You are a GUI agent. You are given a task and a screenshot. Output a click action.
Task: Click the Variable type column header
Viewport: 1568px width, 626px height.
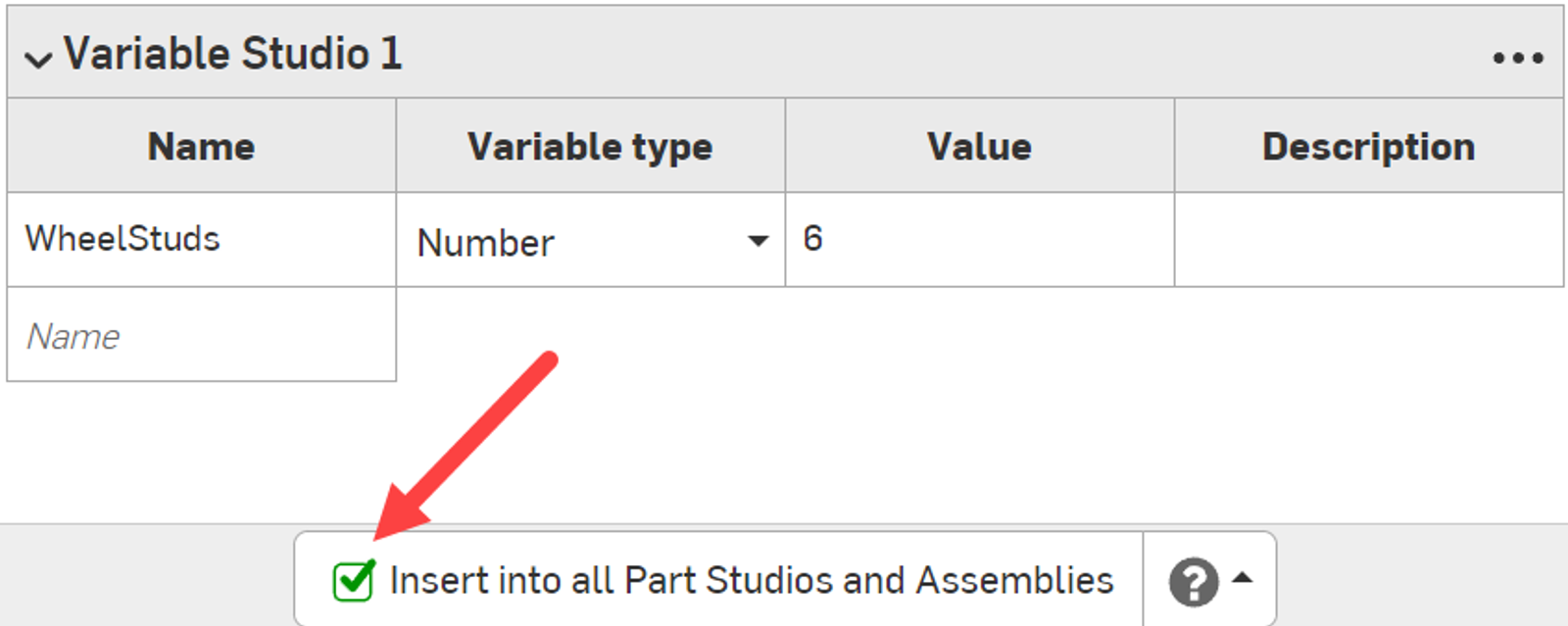pyautogui.click(x=590, y=147)
